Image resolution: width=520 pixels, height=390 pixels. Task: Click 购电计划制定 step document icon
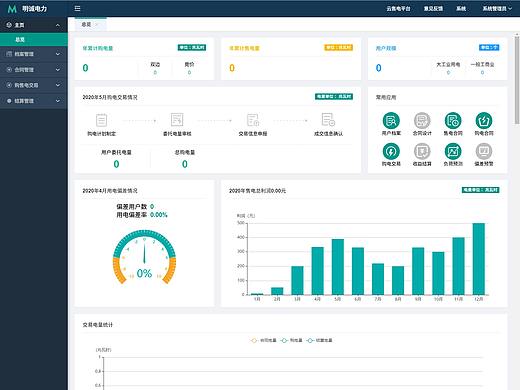(101, 120)
